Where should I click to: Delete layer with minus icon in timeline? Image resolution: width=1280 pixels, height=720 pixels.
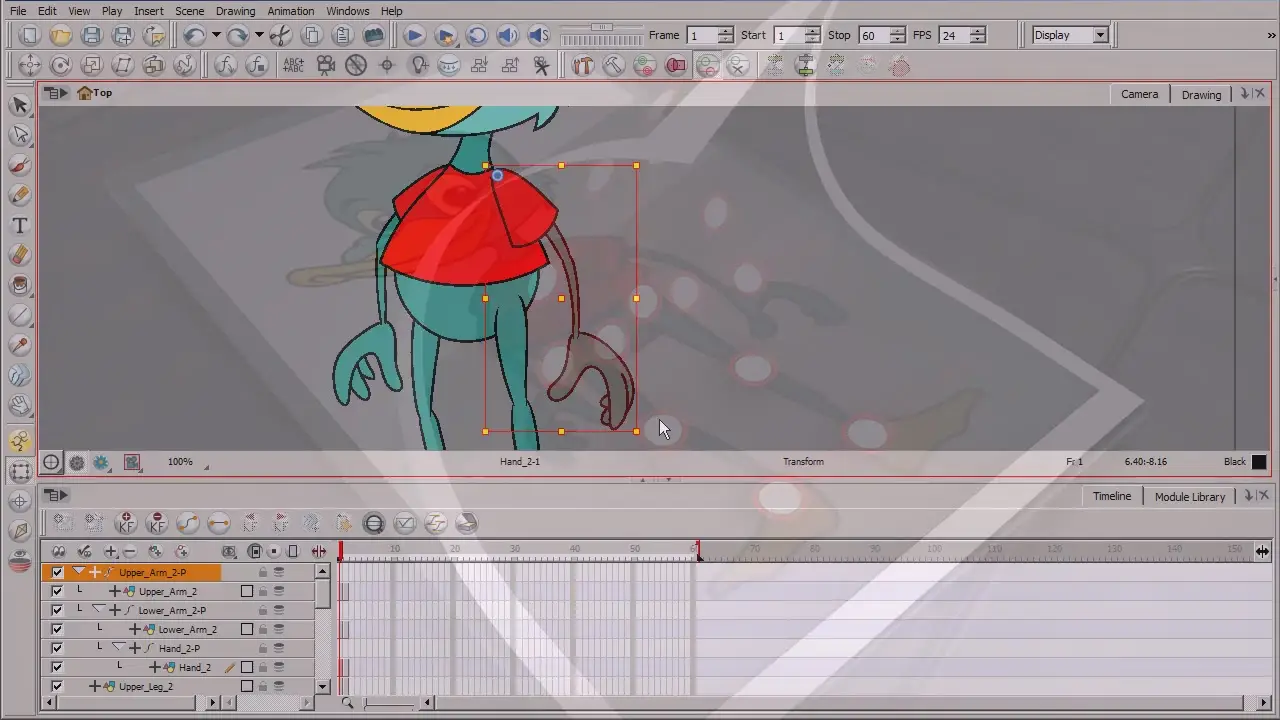pos(129,551)
